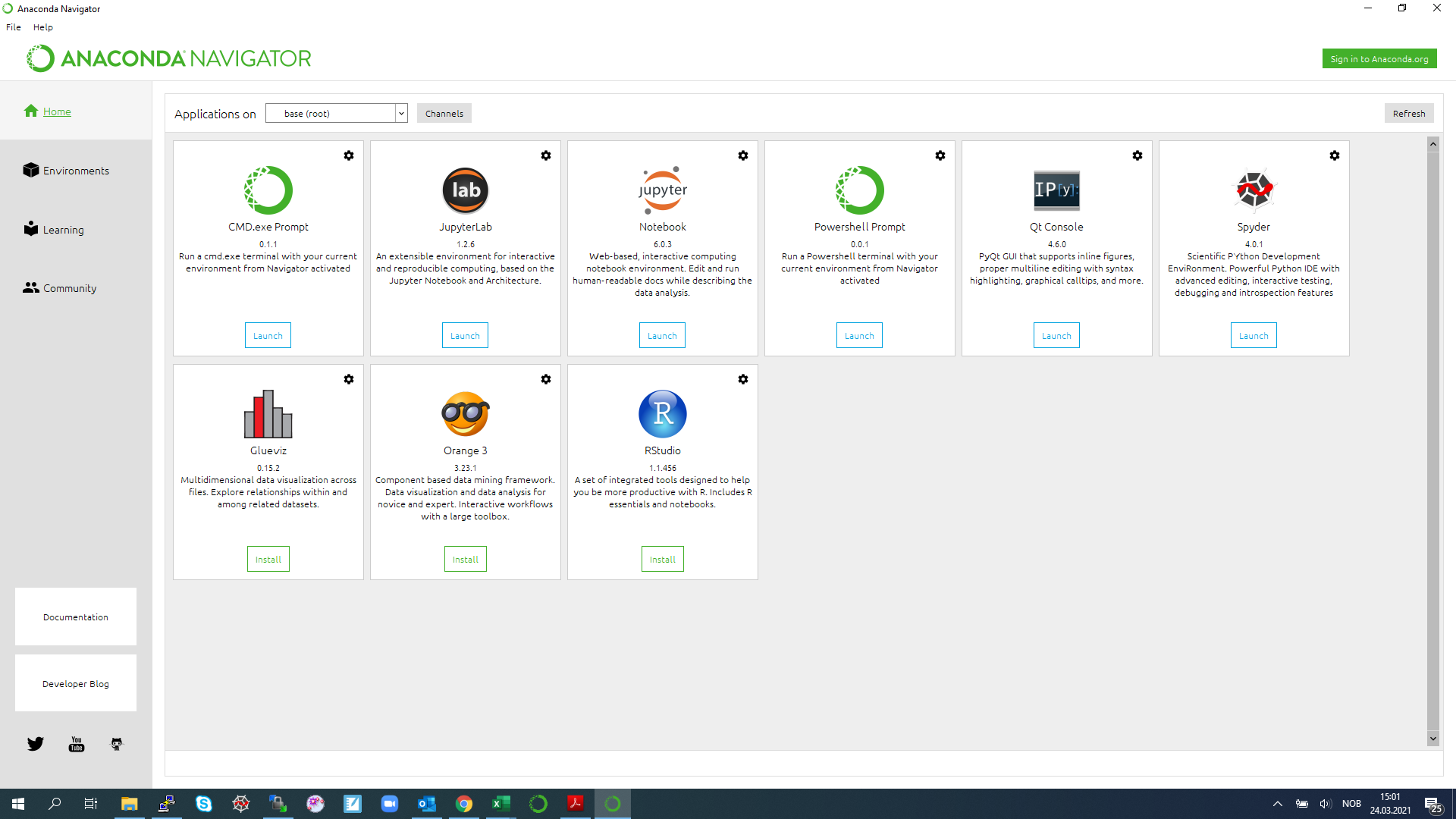Screen dimensions: 1456x819
Task: Sign in to Anaconda.org
Action: coord(1379,59)
